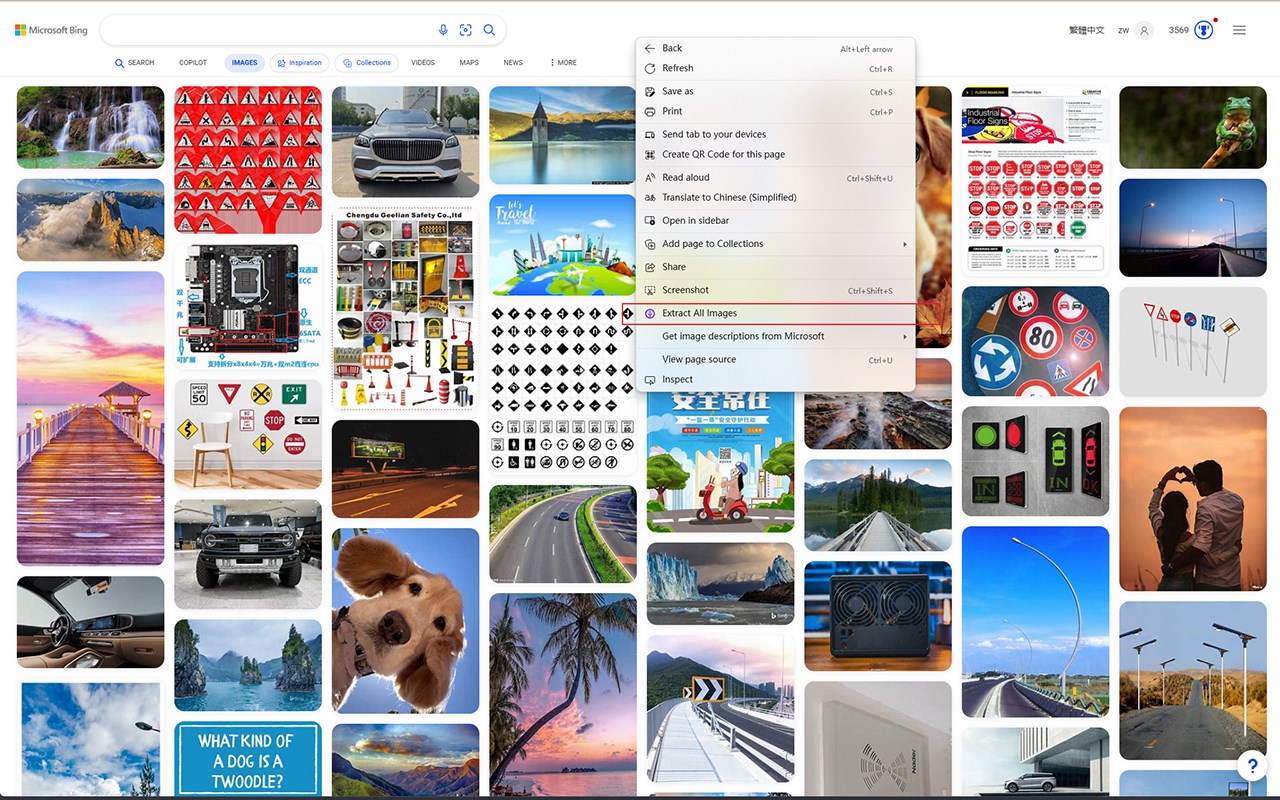Open the waterfall landscape thumbnail
This screenshot has width=1280, height=800.
90,127
